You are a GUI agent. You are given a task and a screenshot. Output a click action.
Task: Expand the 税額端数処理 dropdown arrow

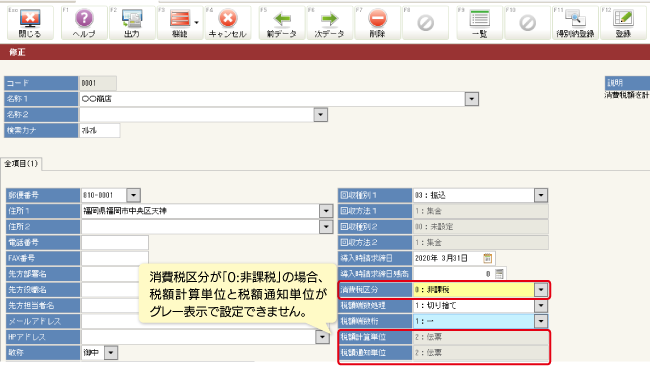(x=541, y=305)
